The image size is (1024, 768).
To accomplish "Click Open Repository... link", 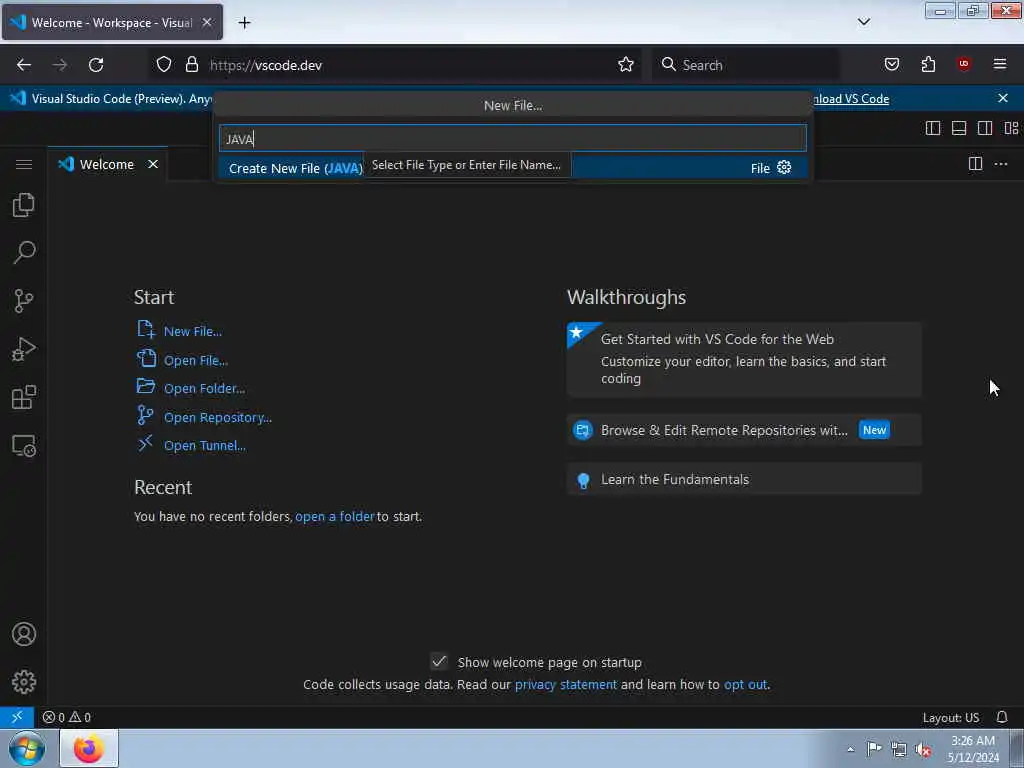I will (217, 417).
